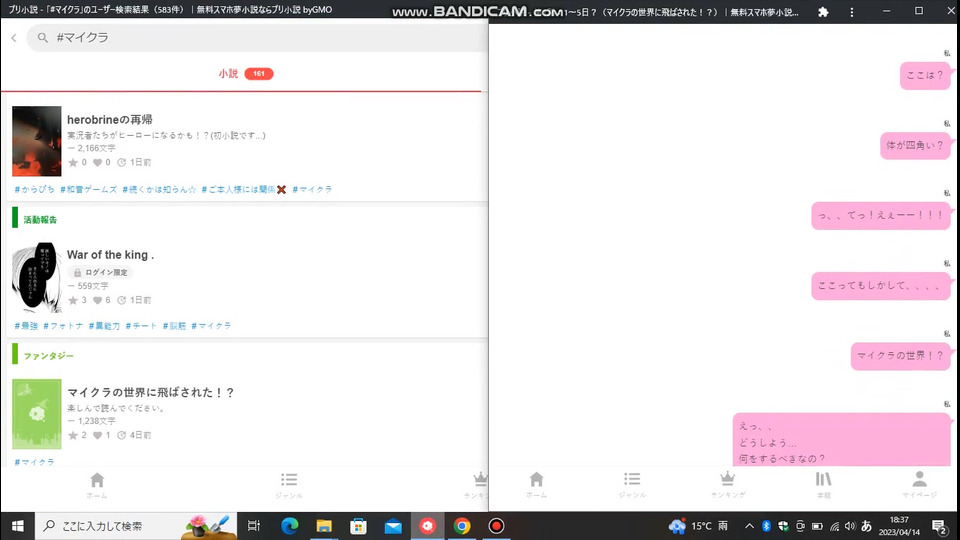Screen dimensions: 960x540
Task: Click the どうしよう… chat bubble
Action: pyautogui.click(x=842, y=440)
